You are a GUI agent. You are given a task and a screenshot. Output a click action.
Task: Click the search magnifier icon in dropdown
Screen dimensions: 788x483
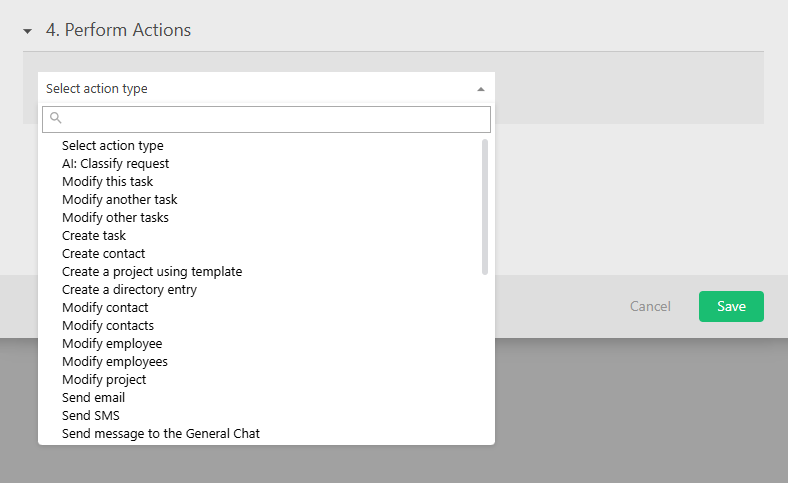tap(56, 118)
